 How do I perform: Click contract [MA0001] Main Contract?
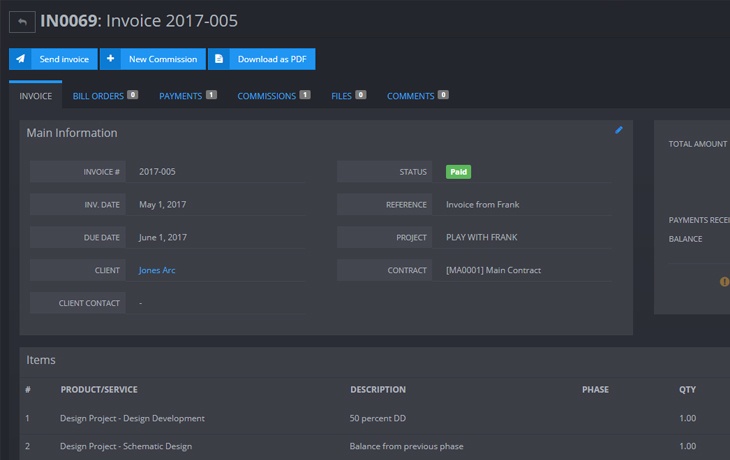(493, 270)
